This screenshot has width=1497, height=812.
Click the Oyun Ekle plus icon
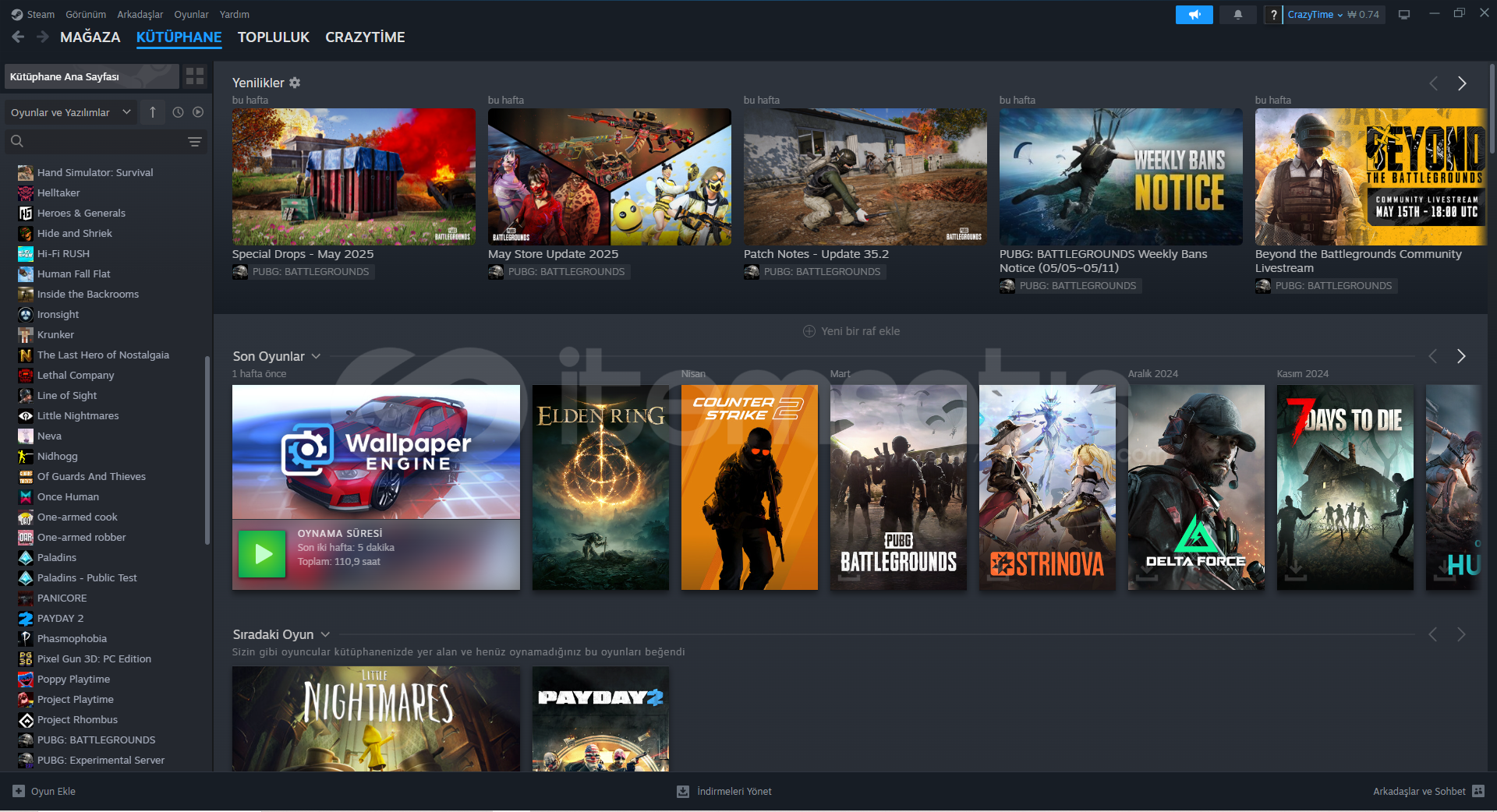19,791
